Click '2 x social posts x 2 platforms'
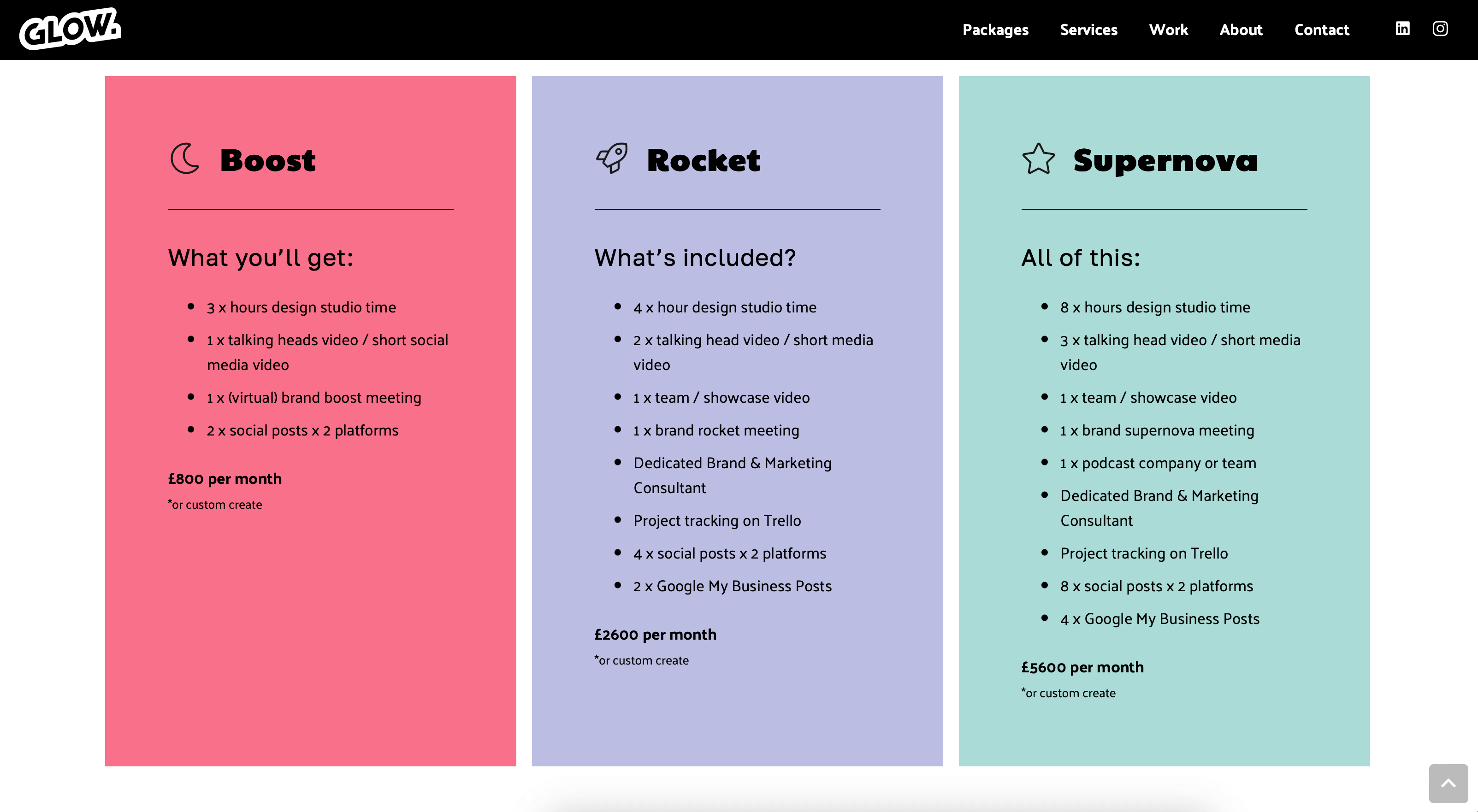The height and width of the screenshot is (812, 1478). pyautogui.click(x=302, y=430)
